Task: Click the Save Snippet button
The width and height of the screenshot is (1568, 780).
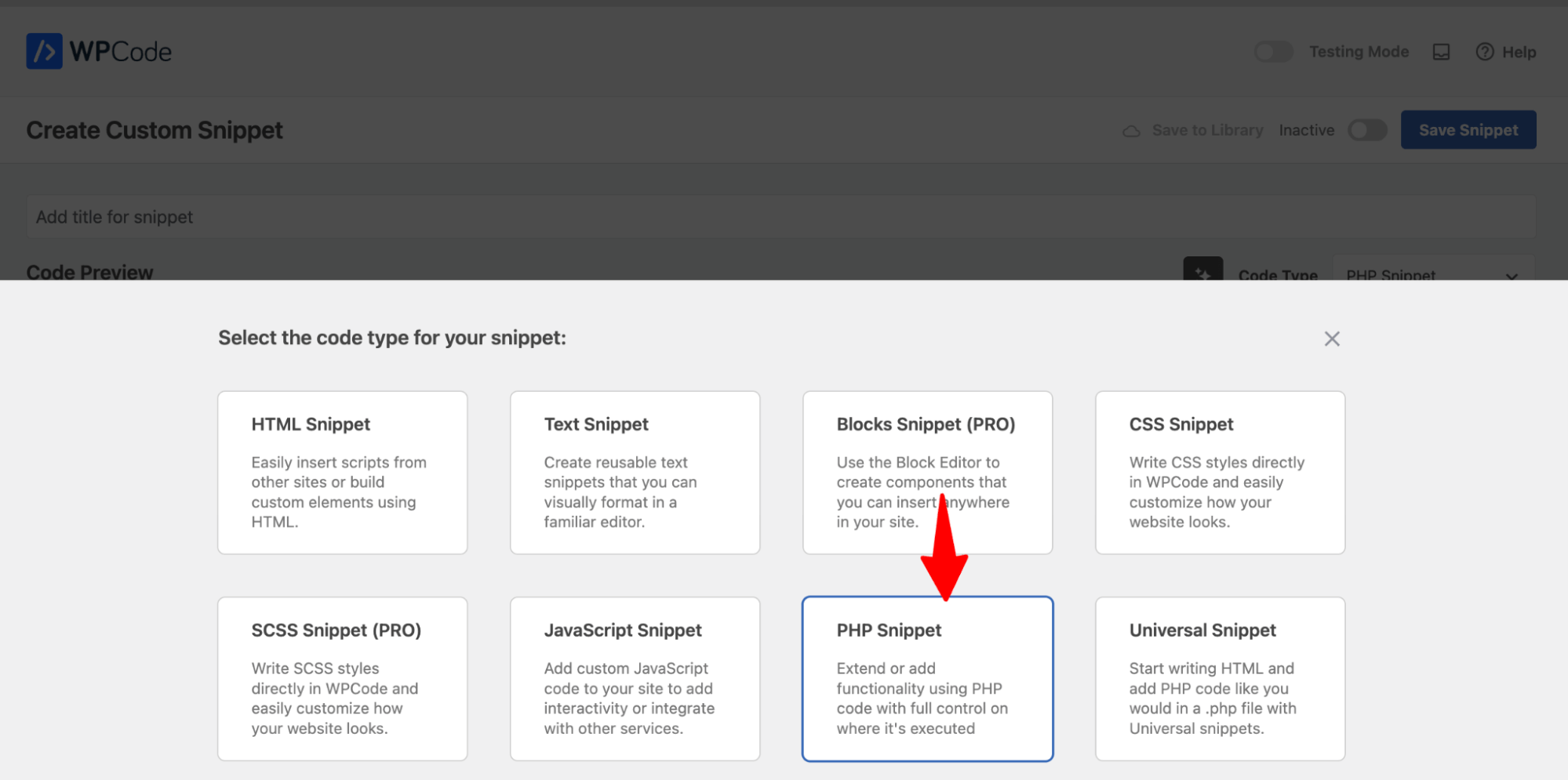Action: (x=1468, y=130)
